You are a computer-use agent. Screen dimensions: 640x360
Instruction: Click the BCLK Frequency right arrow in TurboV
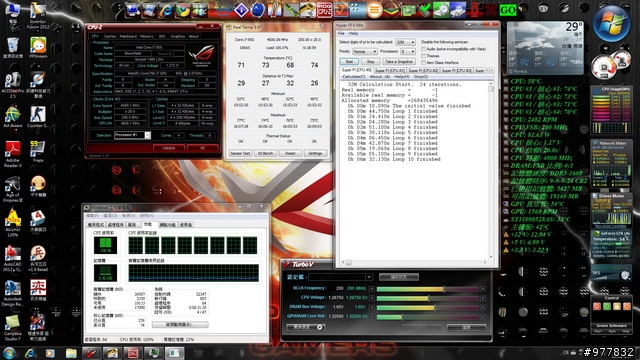483,289
